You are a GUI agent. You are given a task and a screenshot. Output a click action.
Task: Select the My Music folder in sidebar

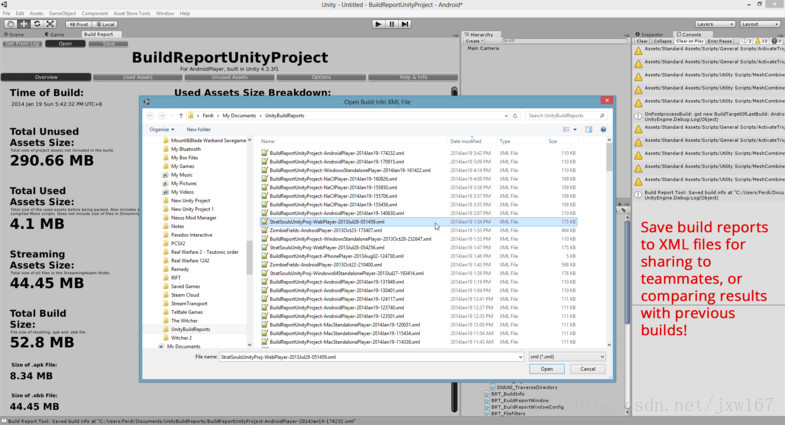click(181, 175)
